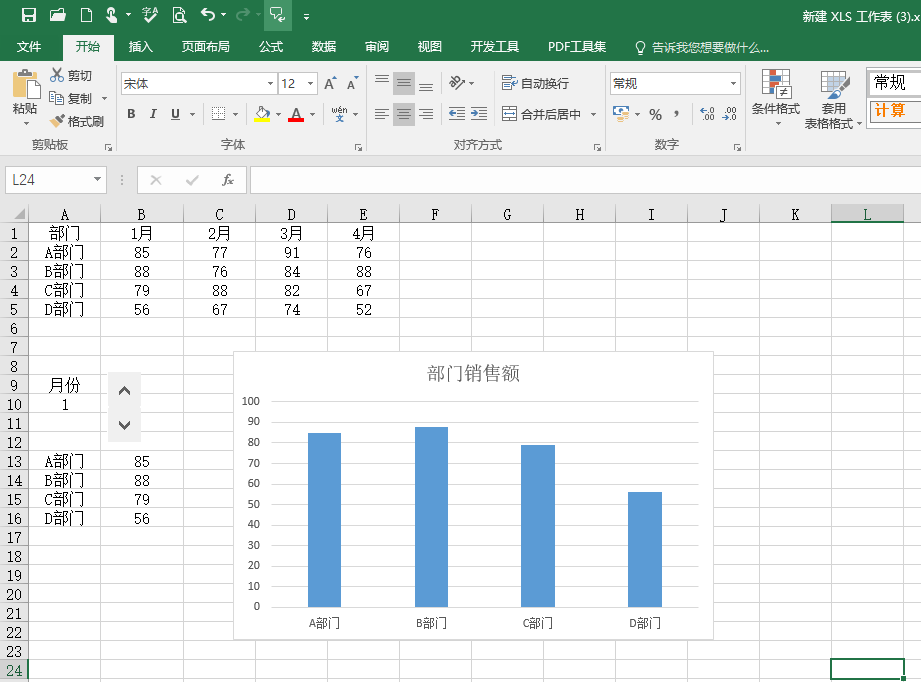Toggle center horizontal alignment
Screen dimensions: 921x682
coord(404,114)
